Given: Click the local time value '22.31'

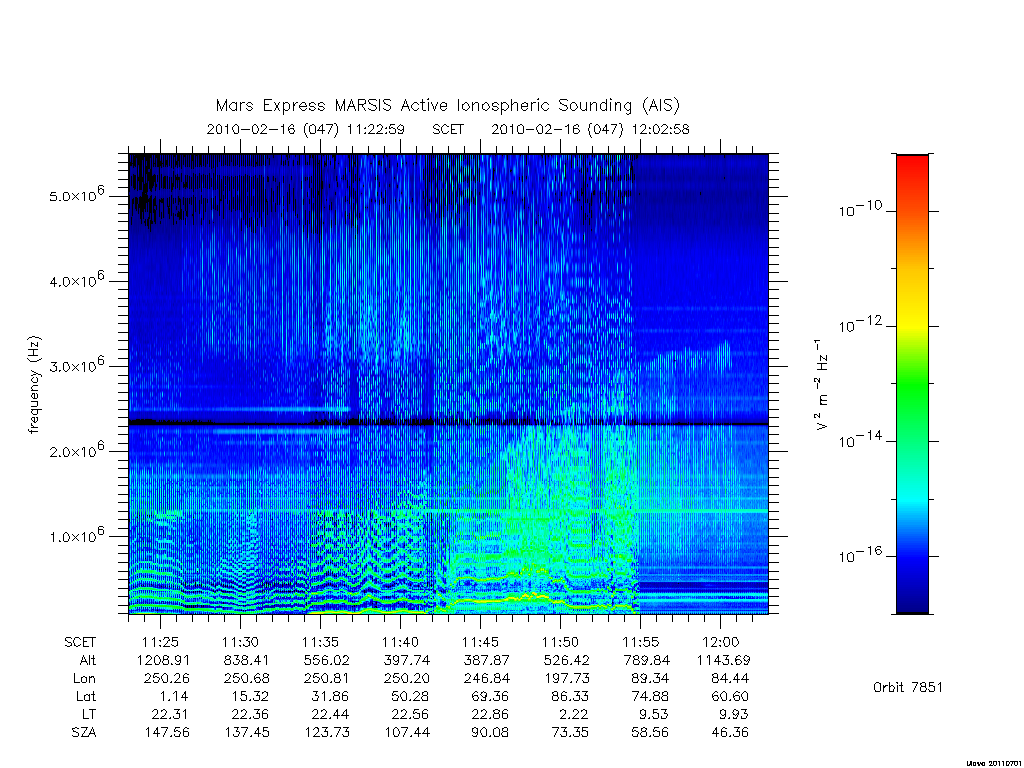Looking at the screenshot, I should 170,714.
